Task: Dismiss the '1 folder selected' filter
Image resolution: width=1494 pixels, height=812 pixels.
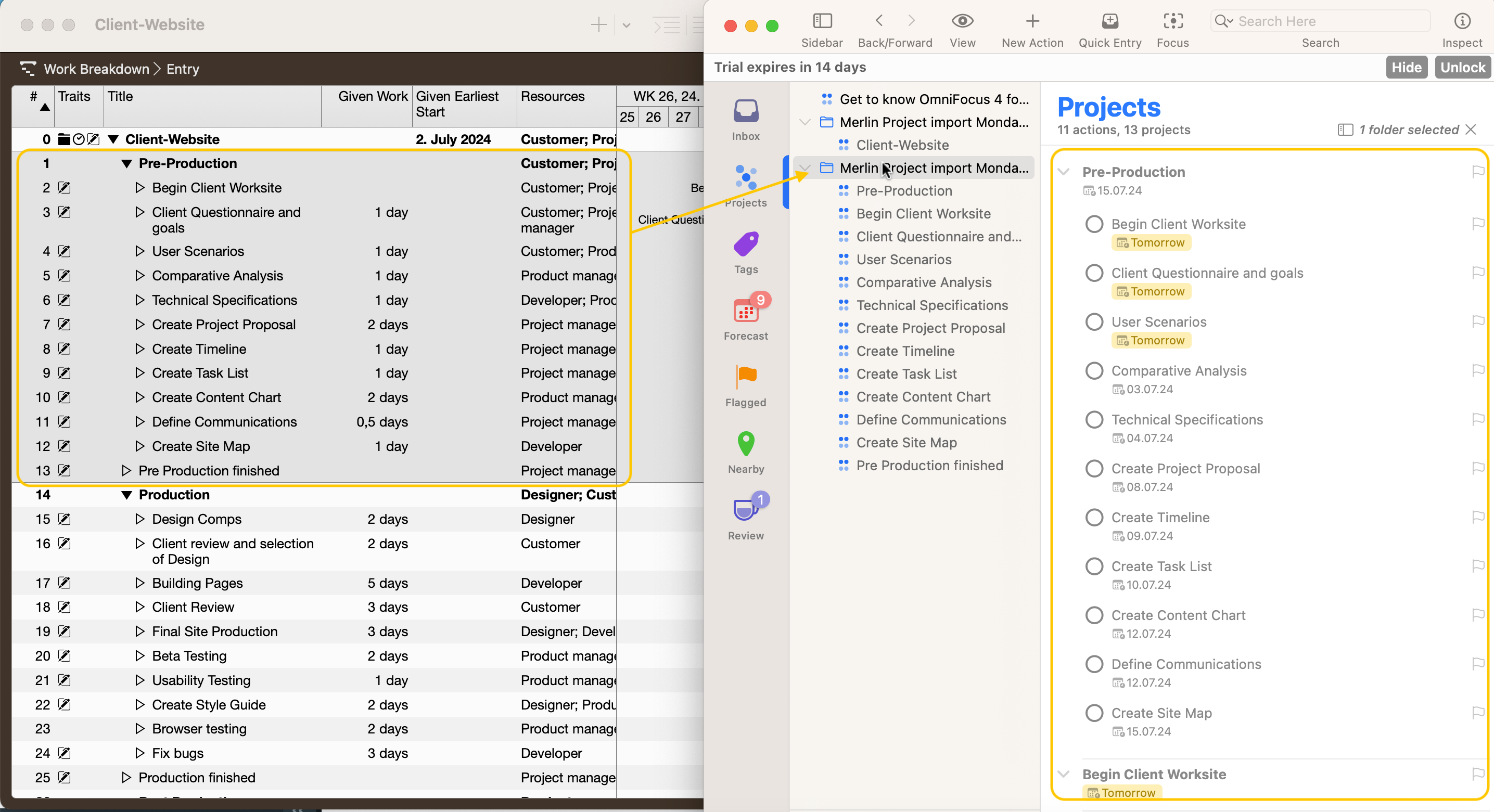Action: [1470, 129]
